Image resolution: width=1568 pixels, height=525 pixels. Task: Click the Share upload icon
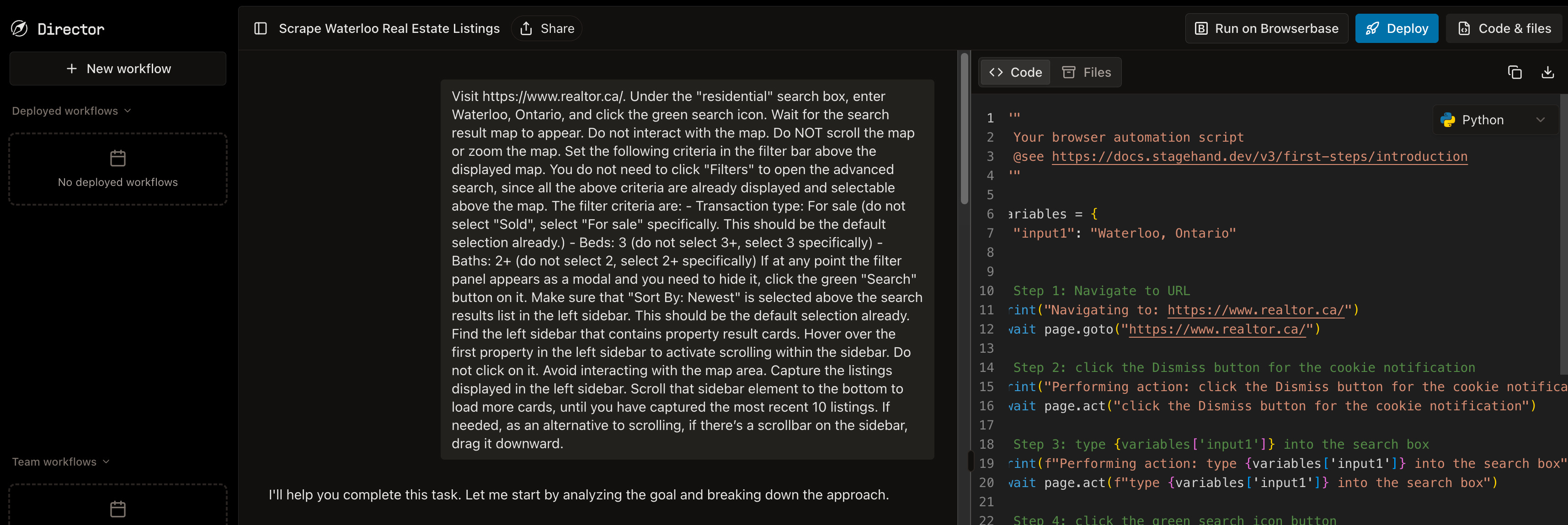click(527, 29)
